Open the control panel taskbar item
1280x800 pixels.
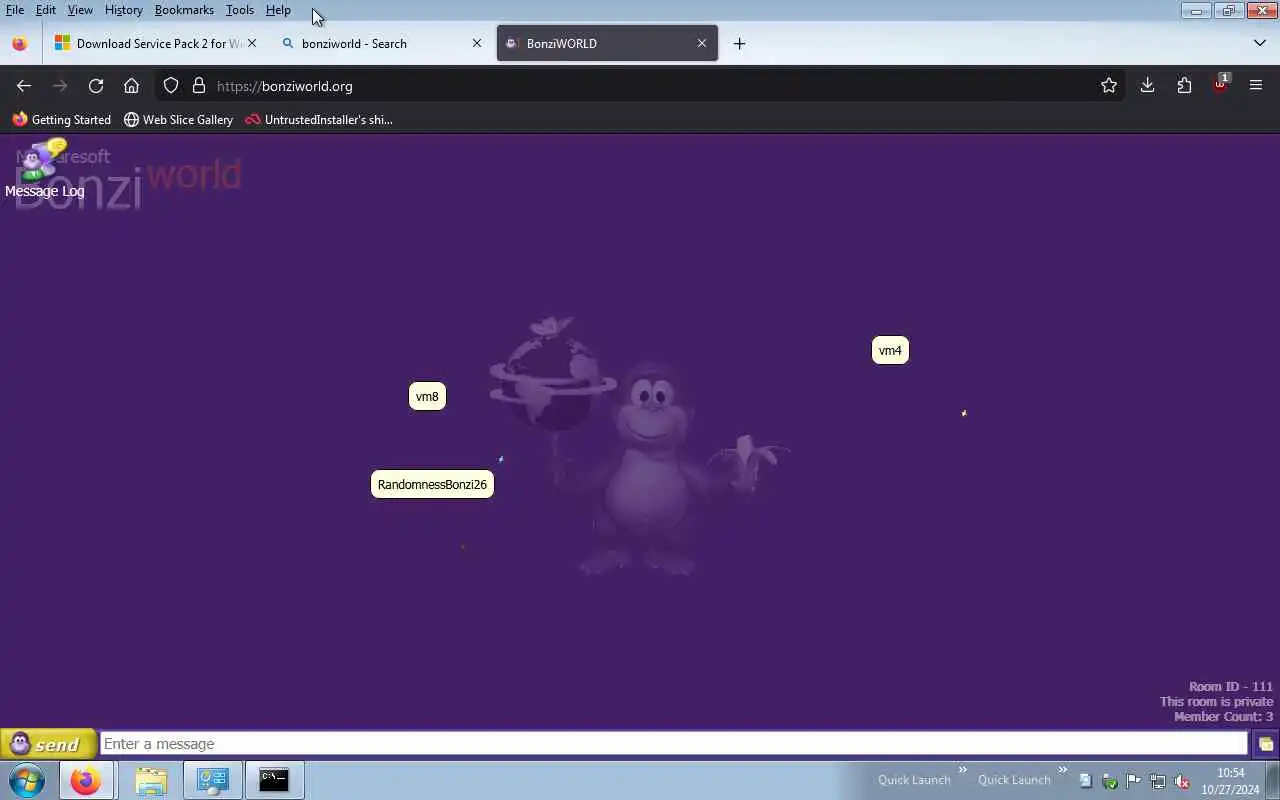tap(212, 780)
